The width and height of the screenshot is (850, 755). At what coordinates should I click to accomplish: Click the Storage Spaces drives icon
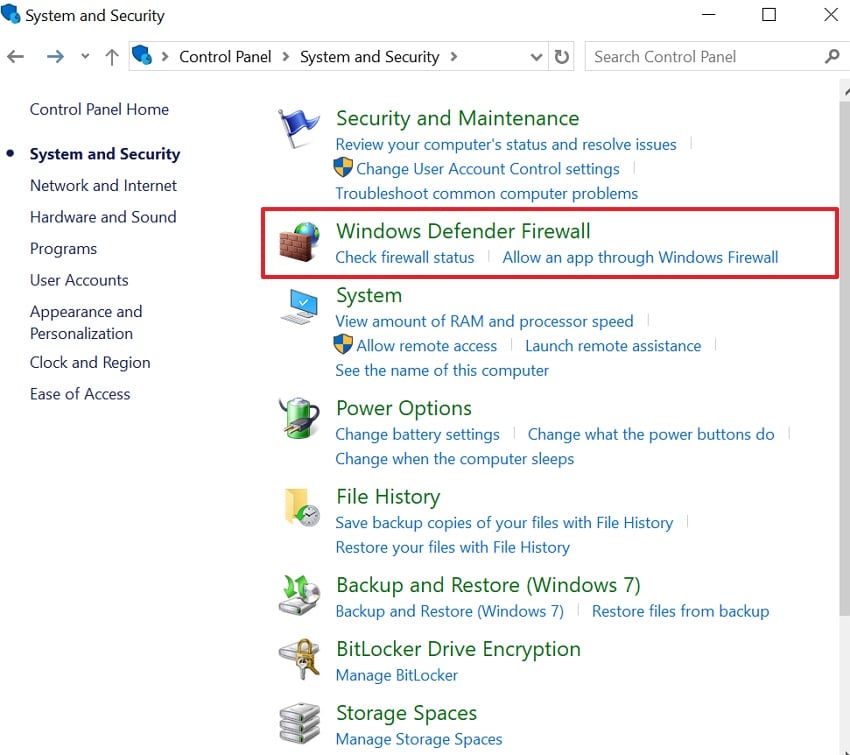pyautogui.click(x=298, y=723)
